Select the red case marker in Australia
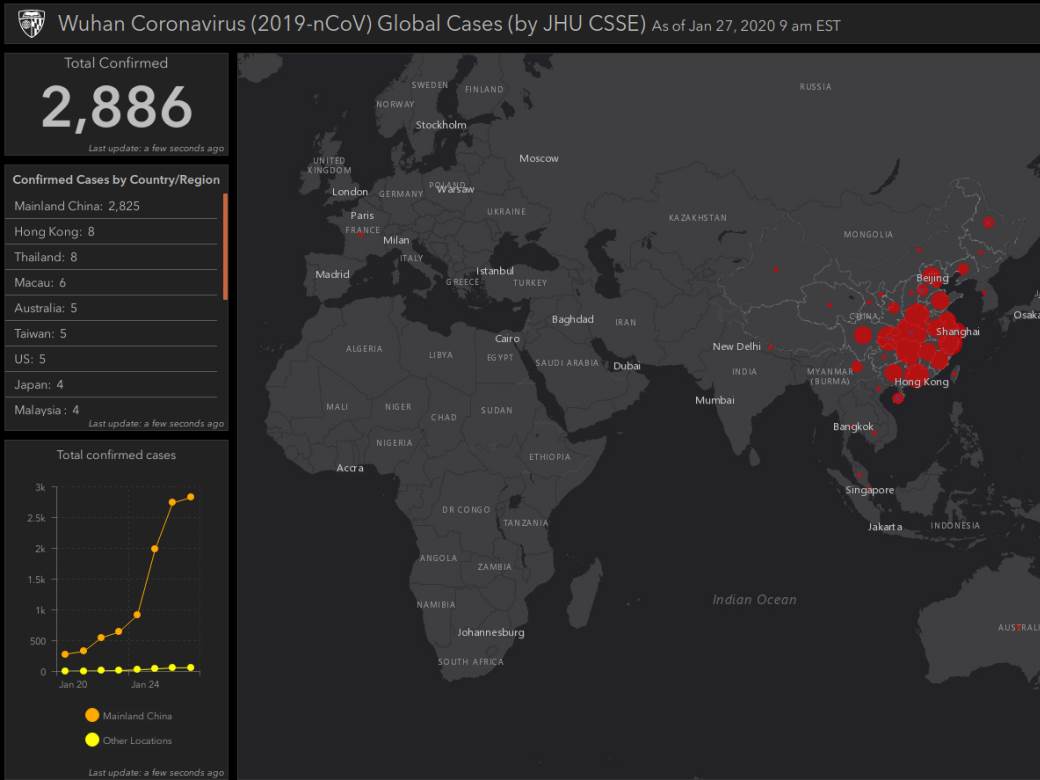This screenshot has width=1040, height=780. tap(1018, 628)
